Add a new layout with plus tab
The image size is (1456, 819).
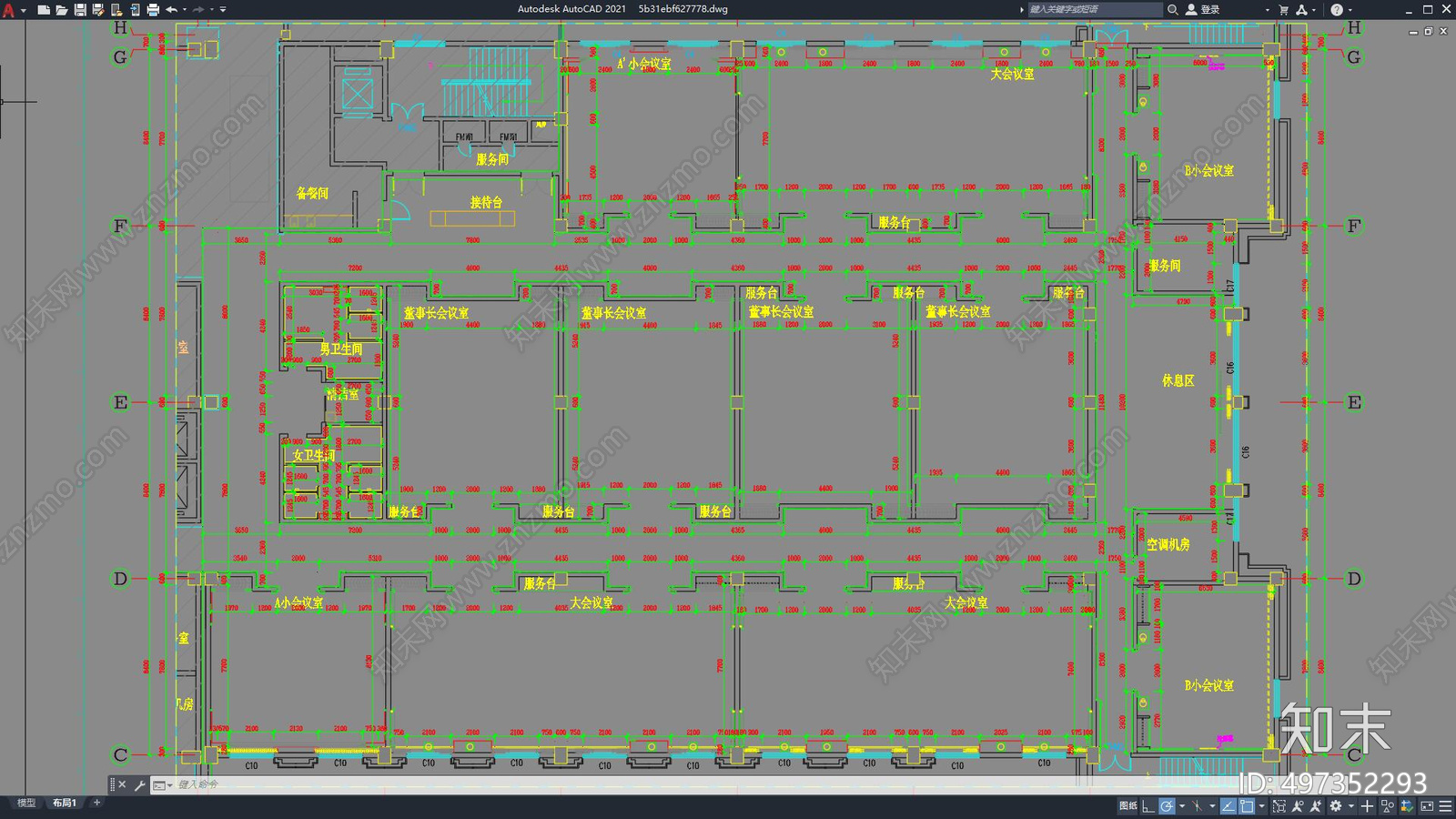96,803
